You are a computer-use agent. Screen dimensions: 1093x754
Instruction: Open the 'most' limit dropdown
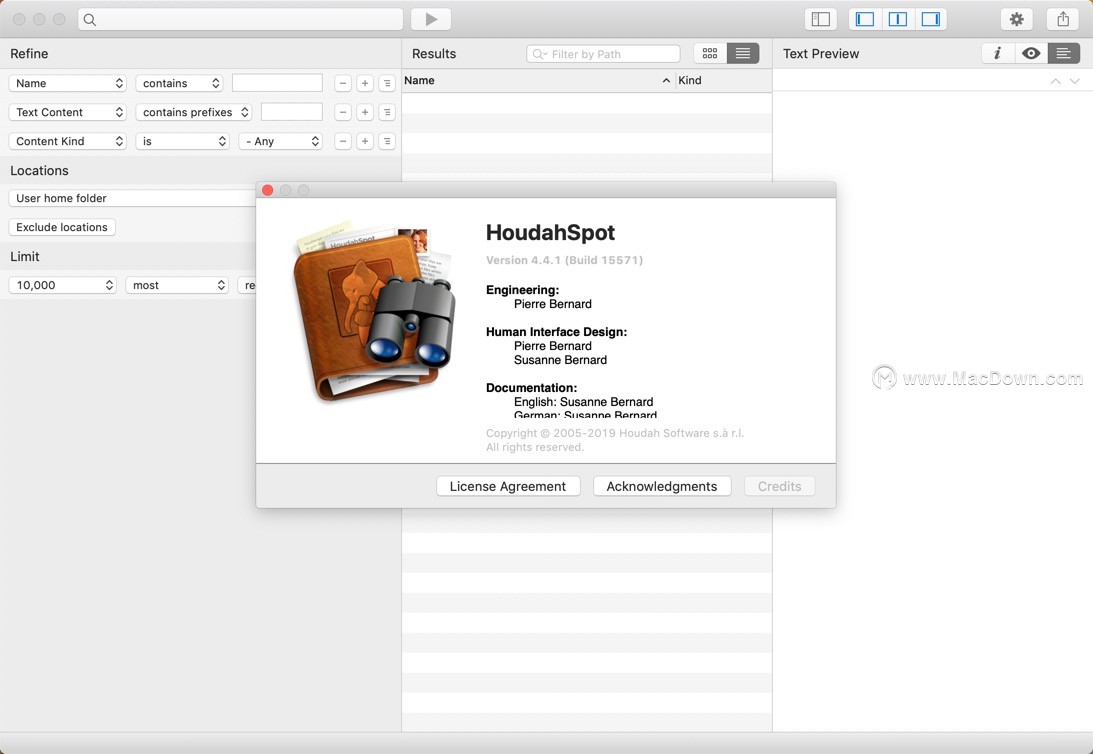[177, 285]
